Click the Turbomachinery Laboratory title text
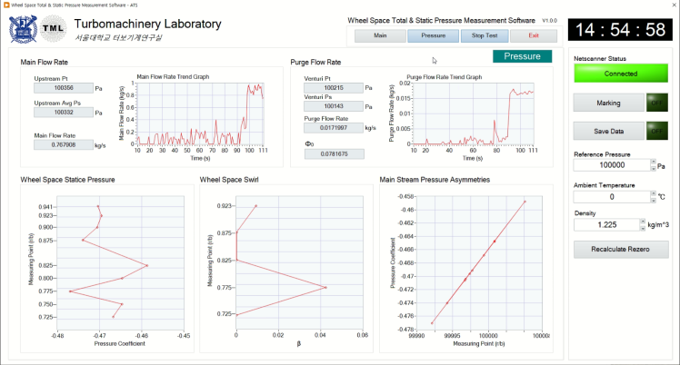Viewport: 680px width, 365px height. [147, 24]
